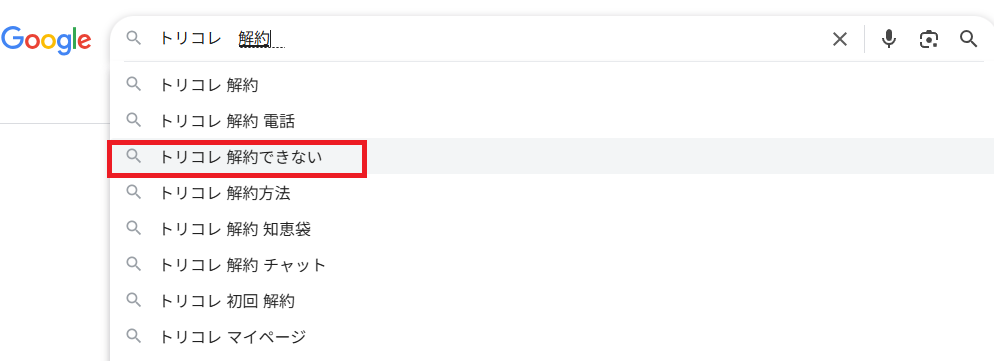Select suggestion トリコレ 初回 解約
The image size is (994, 361).
pyautogui.click(x=550, y=301)
